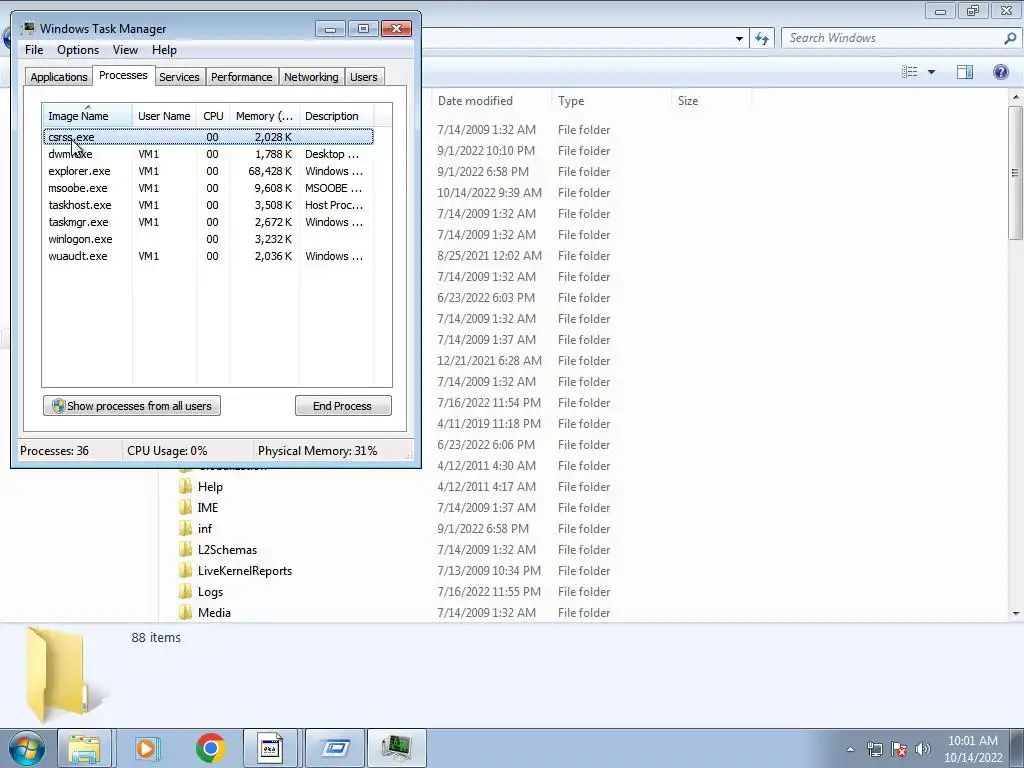
Task: Click the Explorer scrollbar thumb
Action: click(x=1016, y=172)
